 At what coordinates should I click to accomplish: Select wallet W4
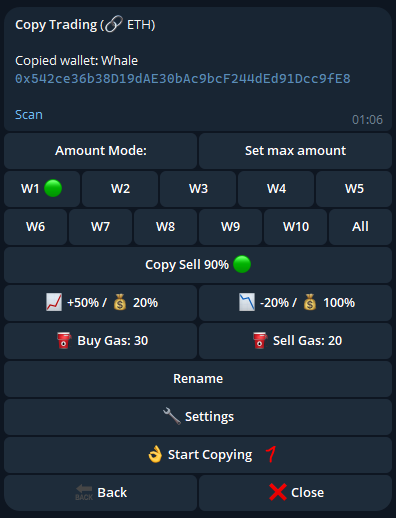[x=276, y=189]
